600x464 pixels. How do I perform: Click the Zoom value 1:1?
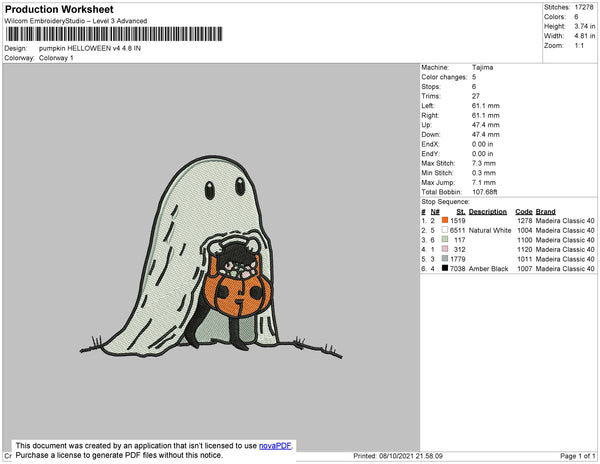pos(579,46)
